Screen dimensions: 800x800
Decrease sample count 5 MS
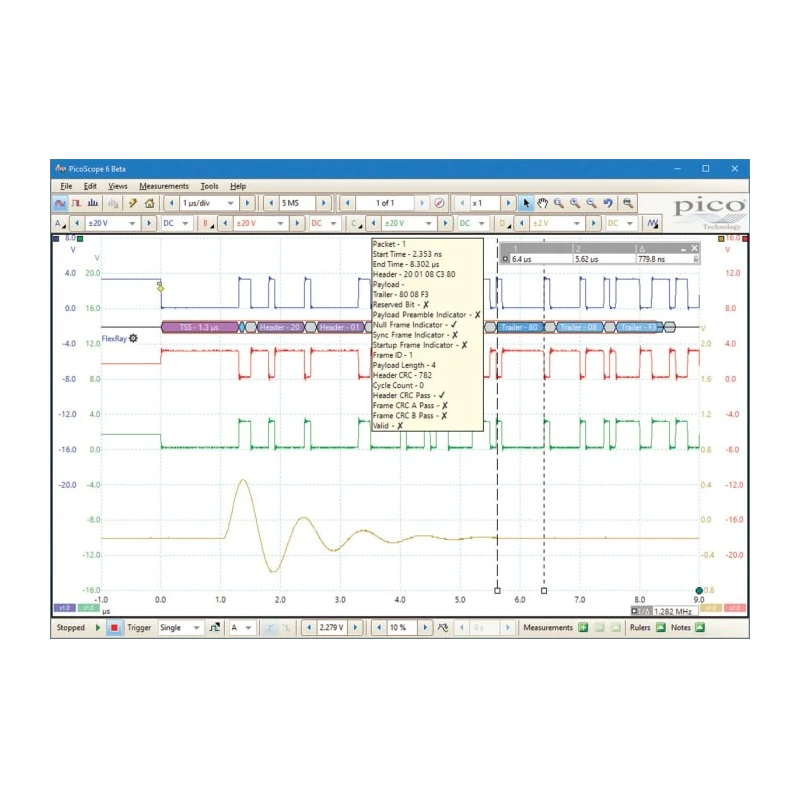tap(271, 203)
